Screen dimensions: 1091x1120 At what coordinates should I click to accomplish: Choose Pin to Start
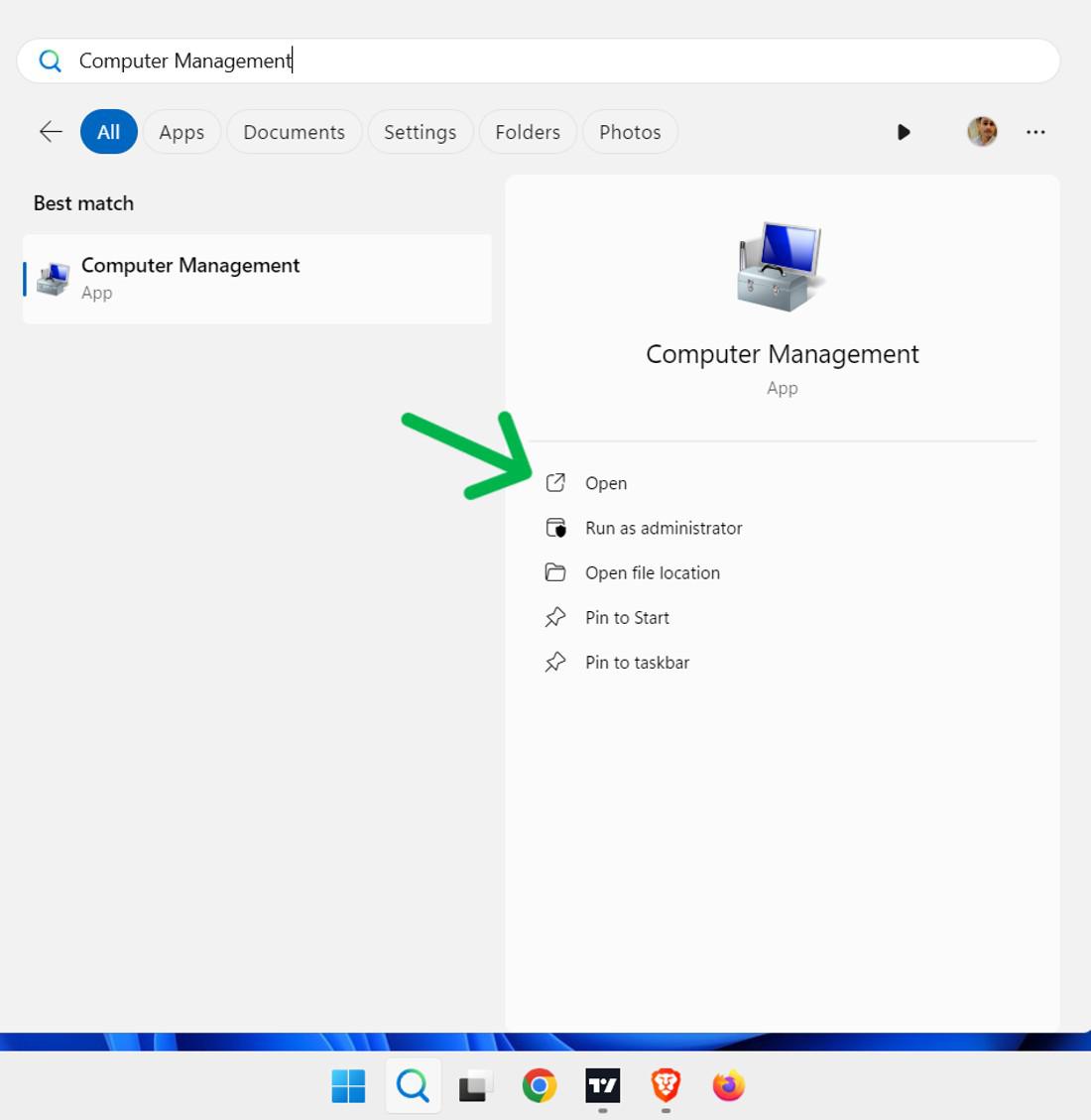point(627,618)
